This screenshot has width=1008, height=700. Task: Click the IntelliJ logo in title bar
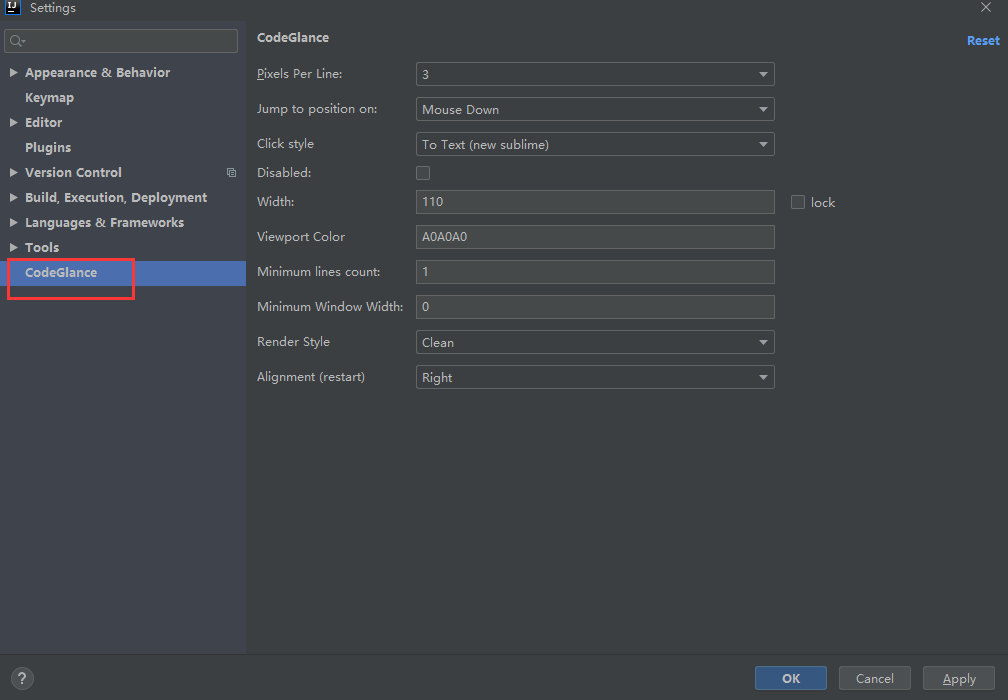pos(13,8)
